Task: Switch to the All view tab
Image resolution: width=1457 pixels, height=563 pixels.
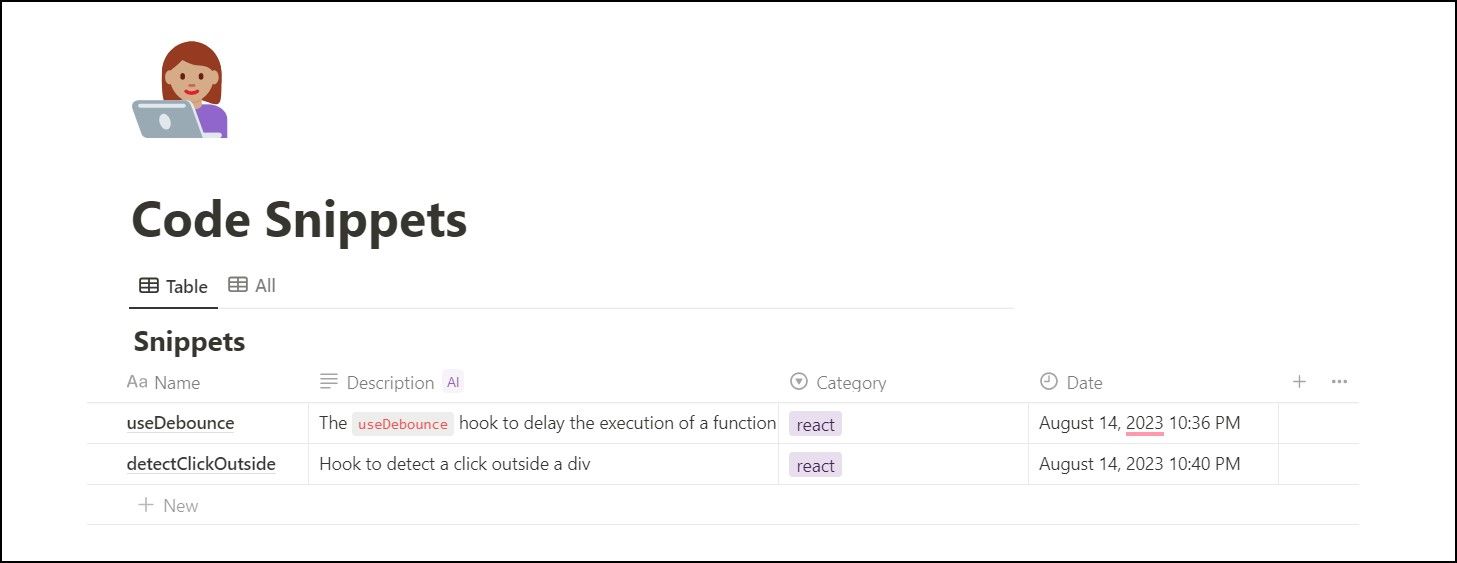Action: pos(252,285)
